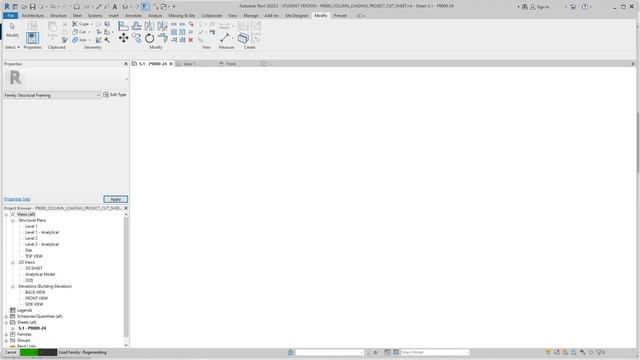Open the Properties help link
640x360 pixels.
click(x=17, y=199)
